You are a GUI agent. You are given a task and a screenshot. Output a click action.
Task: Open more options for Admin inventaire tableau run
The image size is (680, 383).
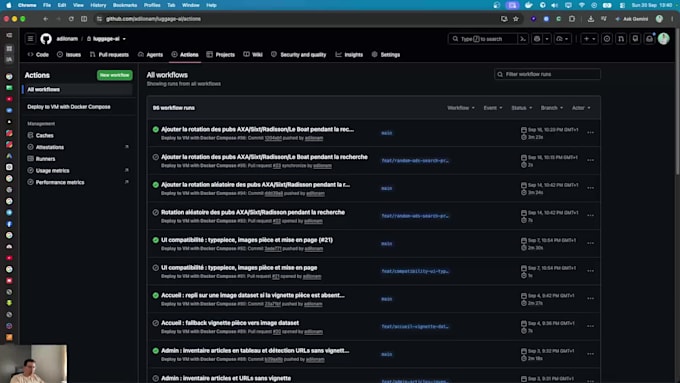tap(590, 354)
